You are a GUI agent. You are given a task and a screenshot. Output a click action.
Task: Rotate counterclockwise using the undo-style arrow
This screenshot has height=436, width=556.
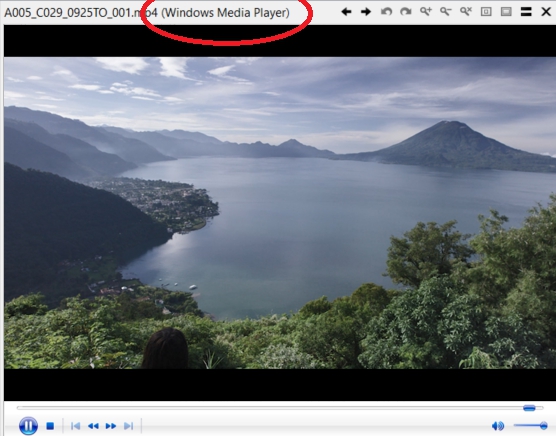(x=386, y=12)
